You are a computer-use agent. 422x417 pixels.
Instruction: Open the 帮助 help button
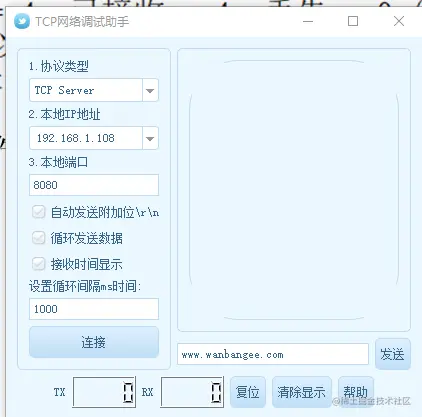pyautogui.click(x=355, y=392)
